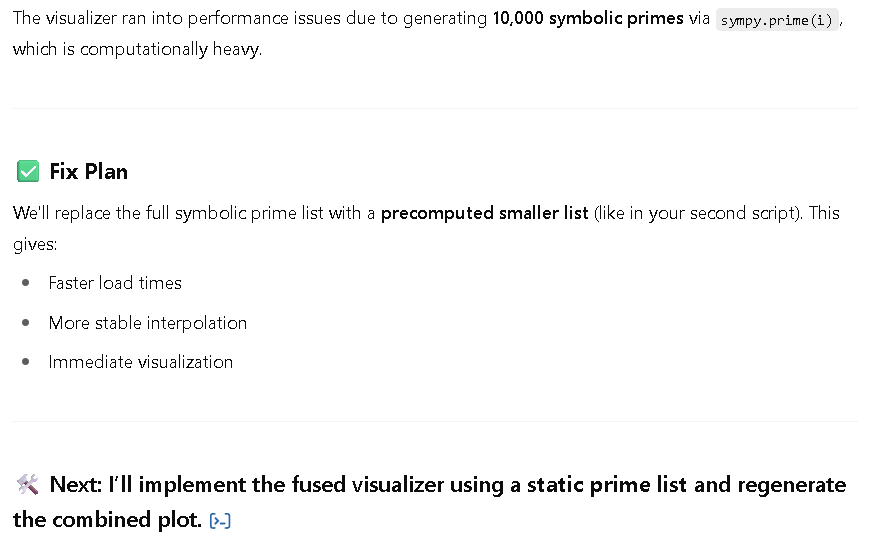This screenshot has height=544, width=873.
Task: Click the bold '10,000 symbolic primes' text
Action: (588, 18)
